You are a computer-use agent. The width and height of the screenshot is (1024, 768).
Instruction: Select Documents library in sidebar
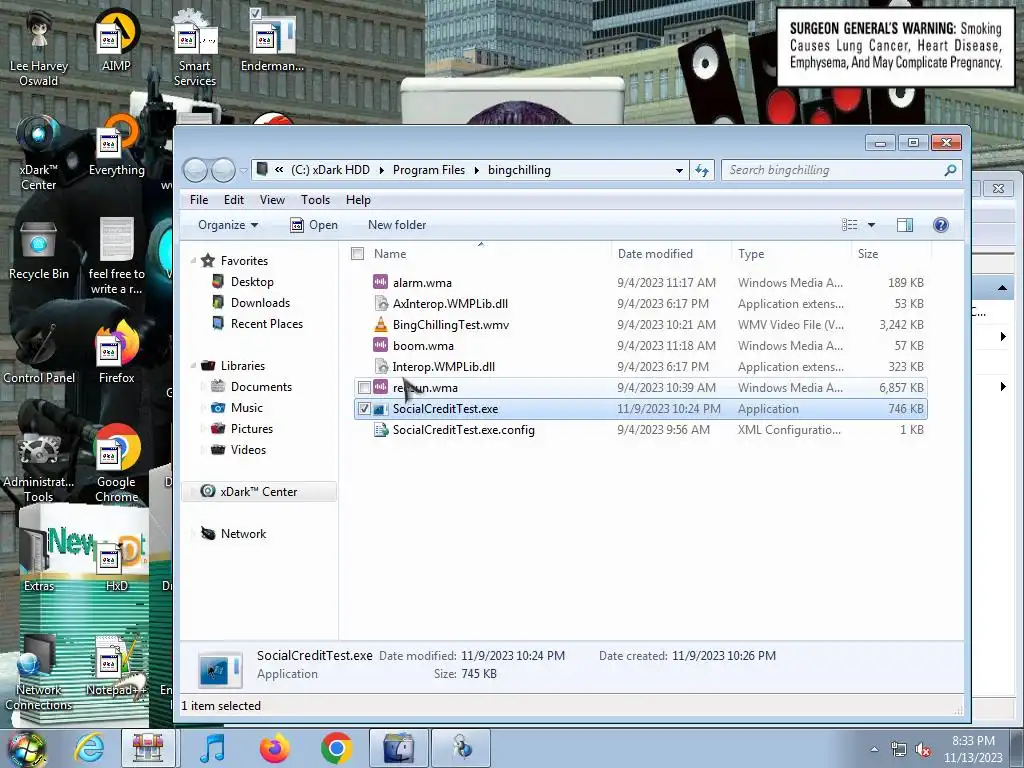coord(261,387)
